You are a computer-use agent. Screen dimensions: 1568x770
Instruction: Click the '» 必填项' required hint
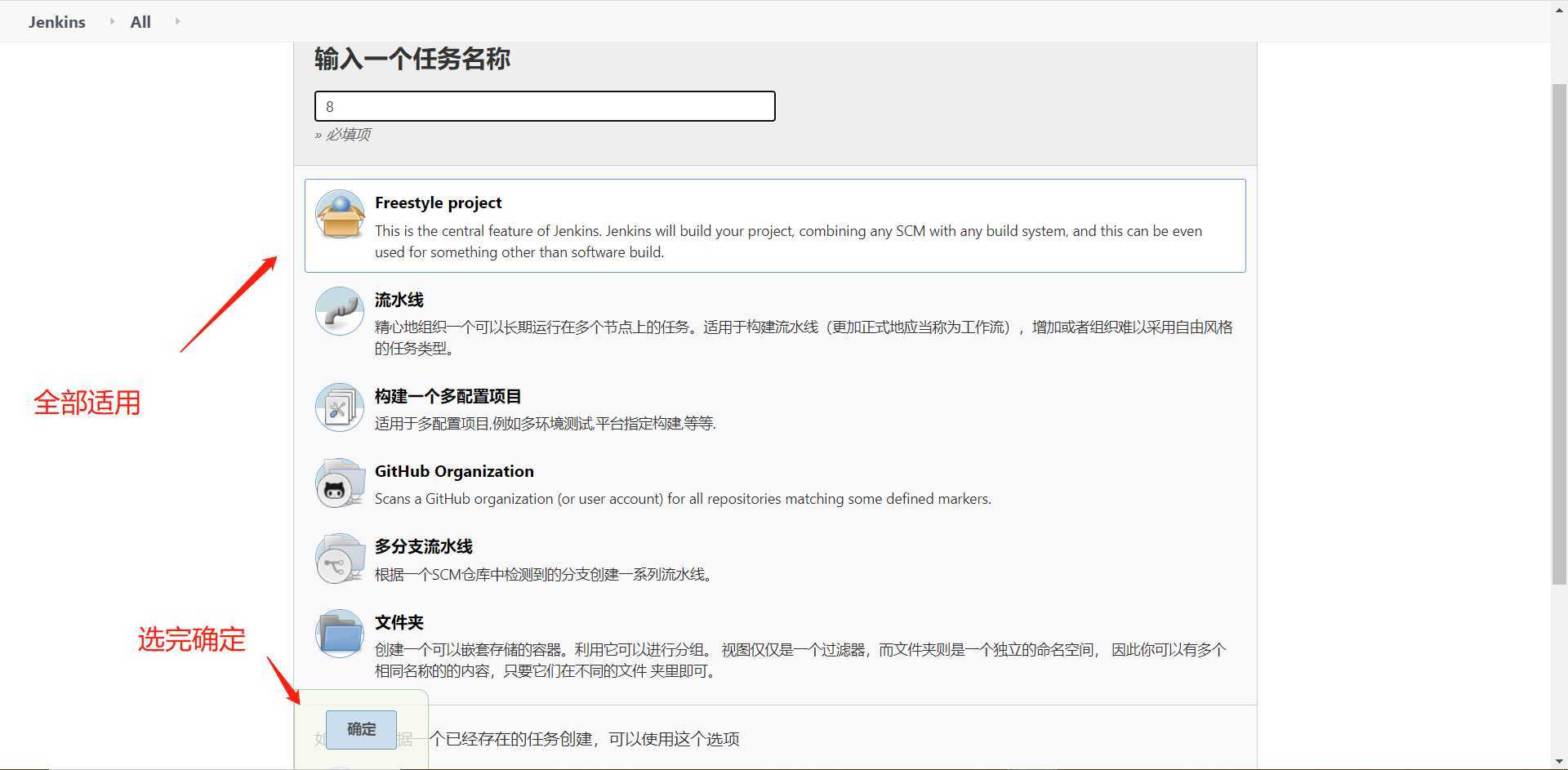point(342,134)
